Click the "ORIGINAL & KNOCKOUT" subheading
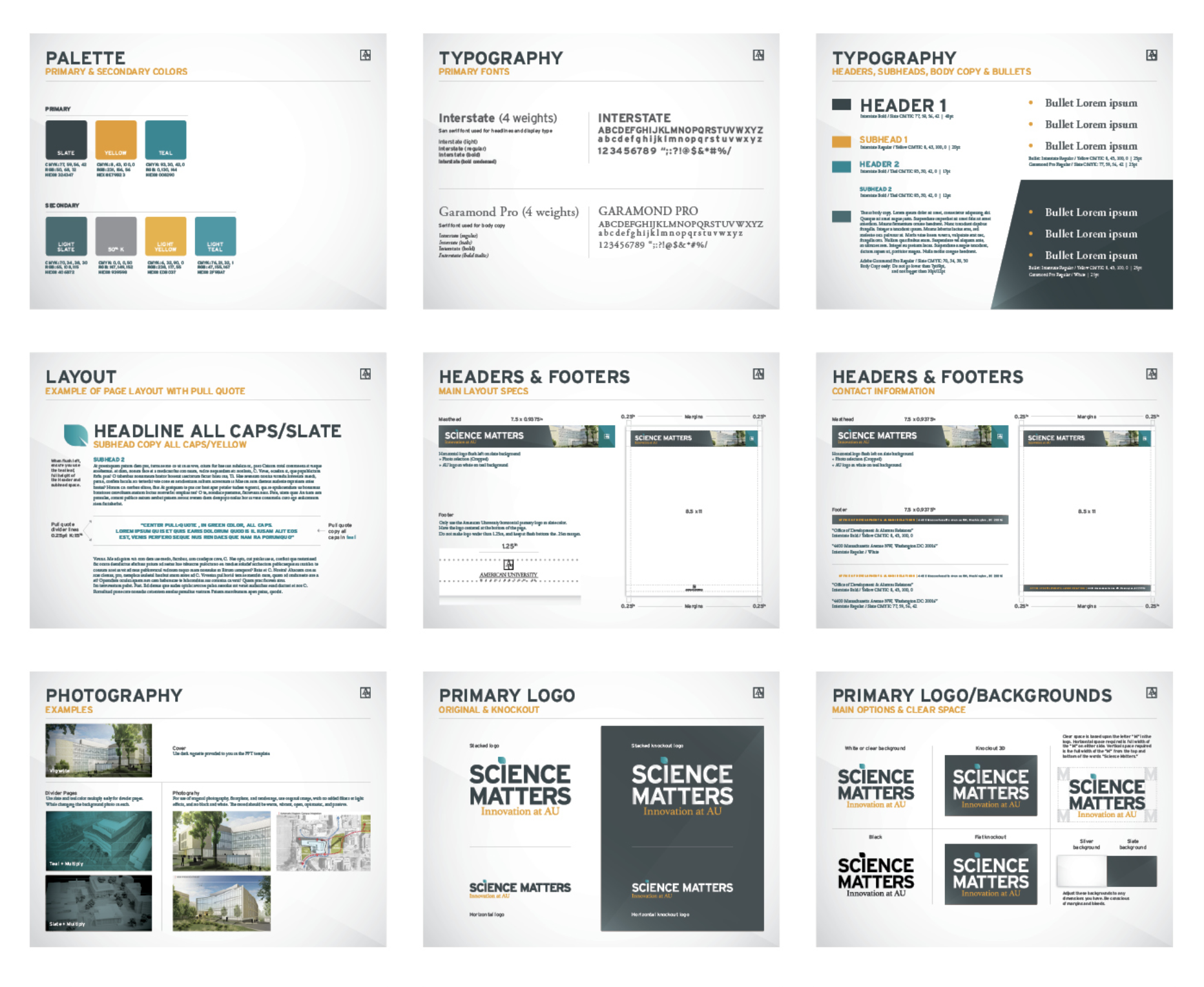Viewport: 1204px width, 987px height. [x=489, y=709]
